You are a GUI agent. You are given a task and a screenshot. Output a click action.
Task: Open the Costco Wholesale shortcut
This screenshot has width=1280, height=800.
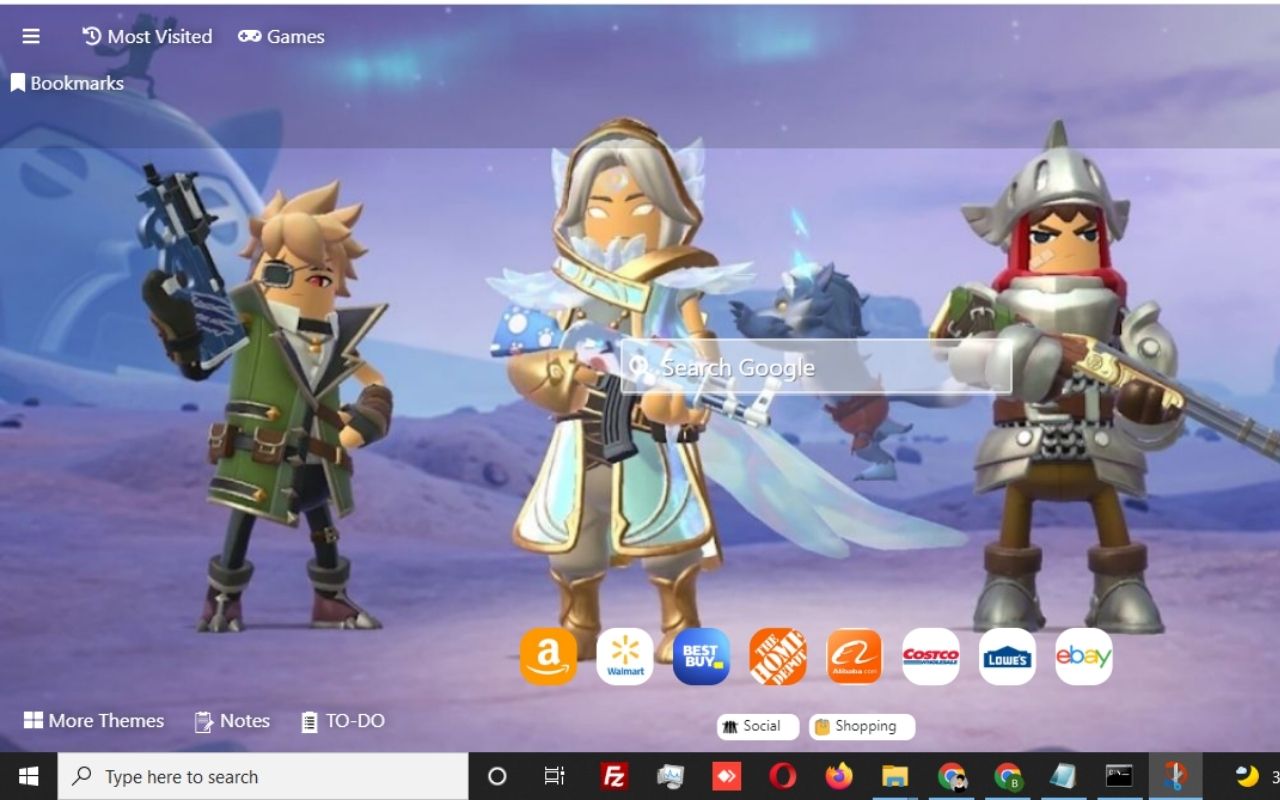pyautogui.click(x=930, y=656)
